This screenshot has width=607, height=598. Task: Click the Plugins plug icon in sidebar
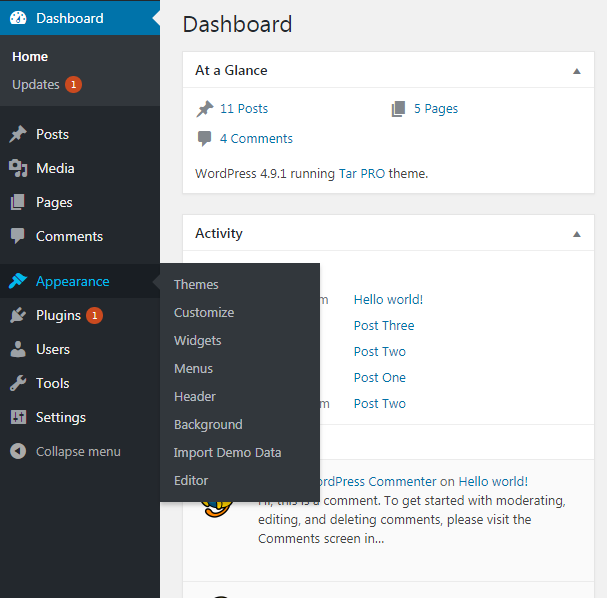[18, 315]
